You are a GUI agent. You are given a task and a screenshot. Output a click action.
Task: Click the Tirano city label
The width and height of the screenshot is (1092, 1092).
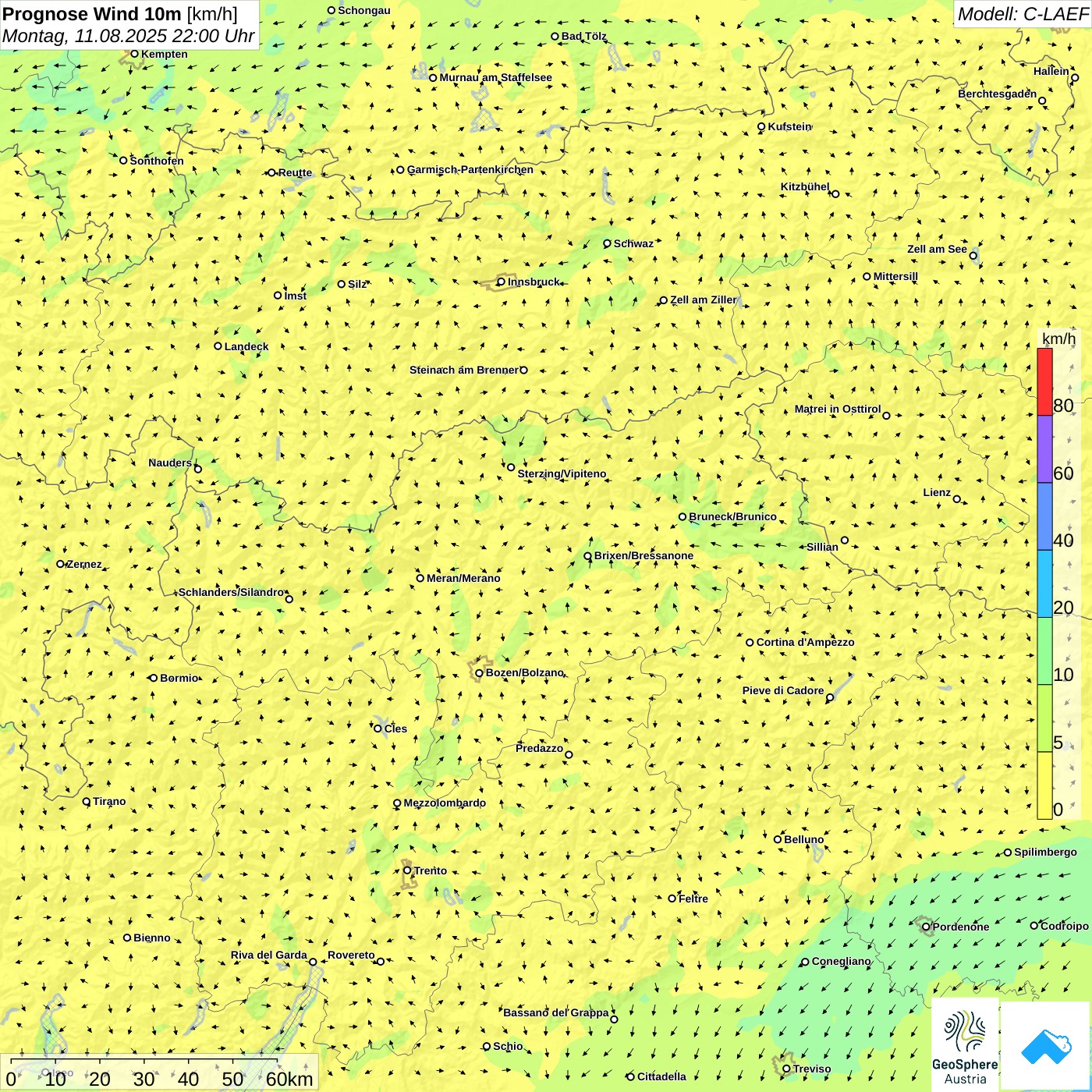(x=109, y=801)
